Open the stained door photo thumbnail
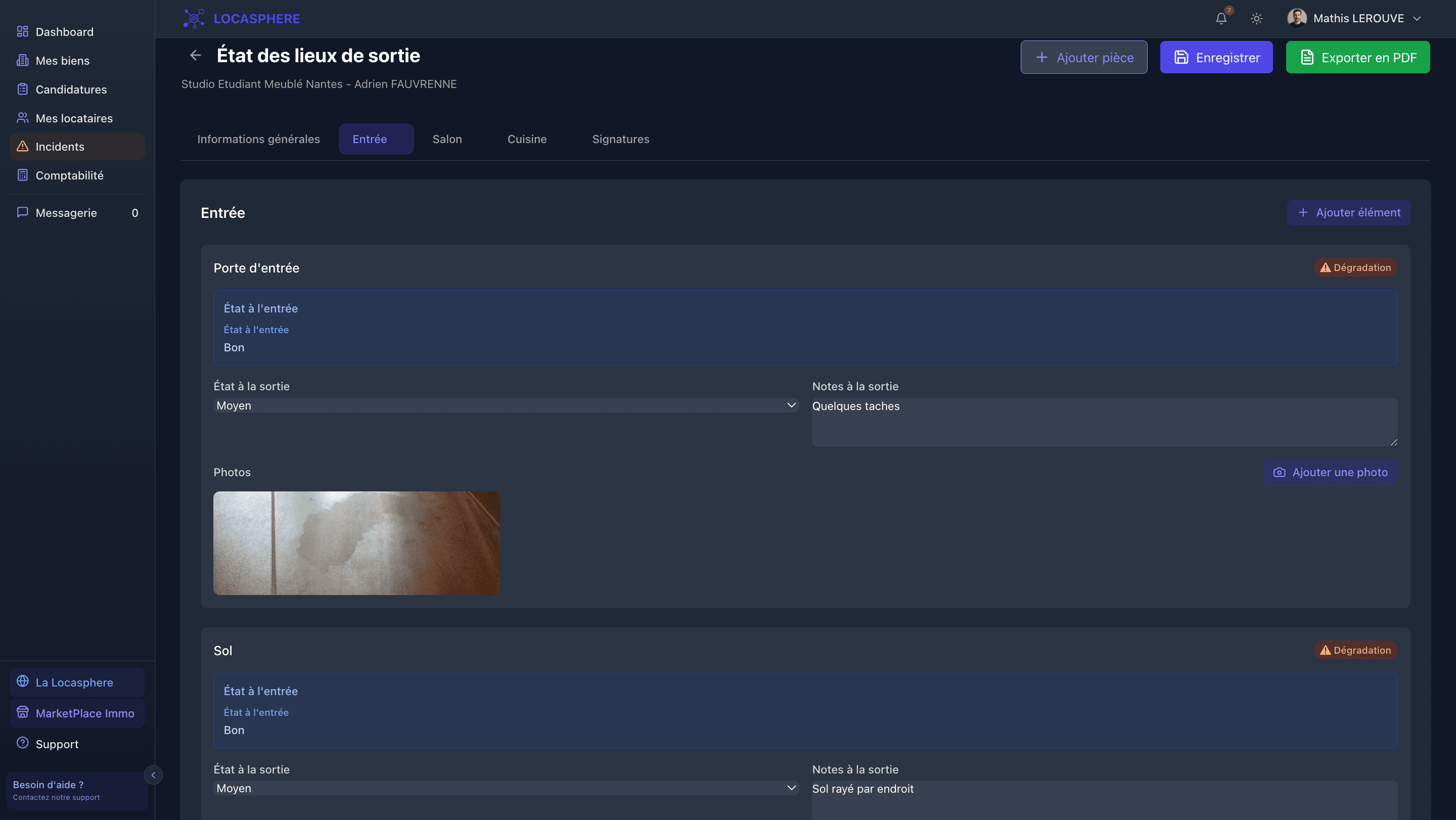 (356, 542)
